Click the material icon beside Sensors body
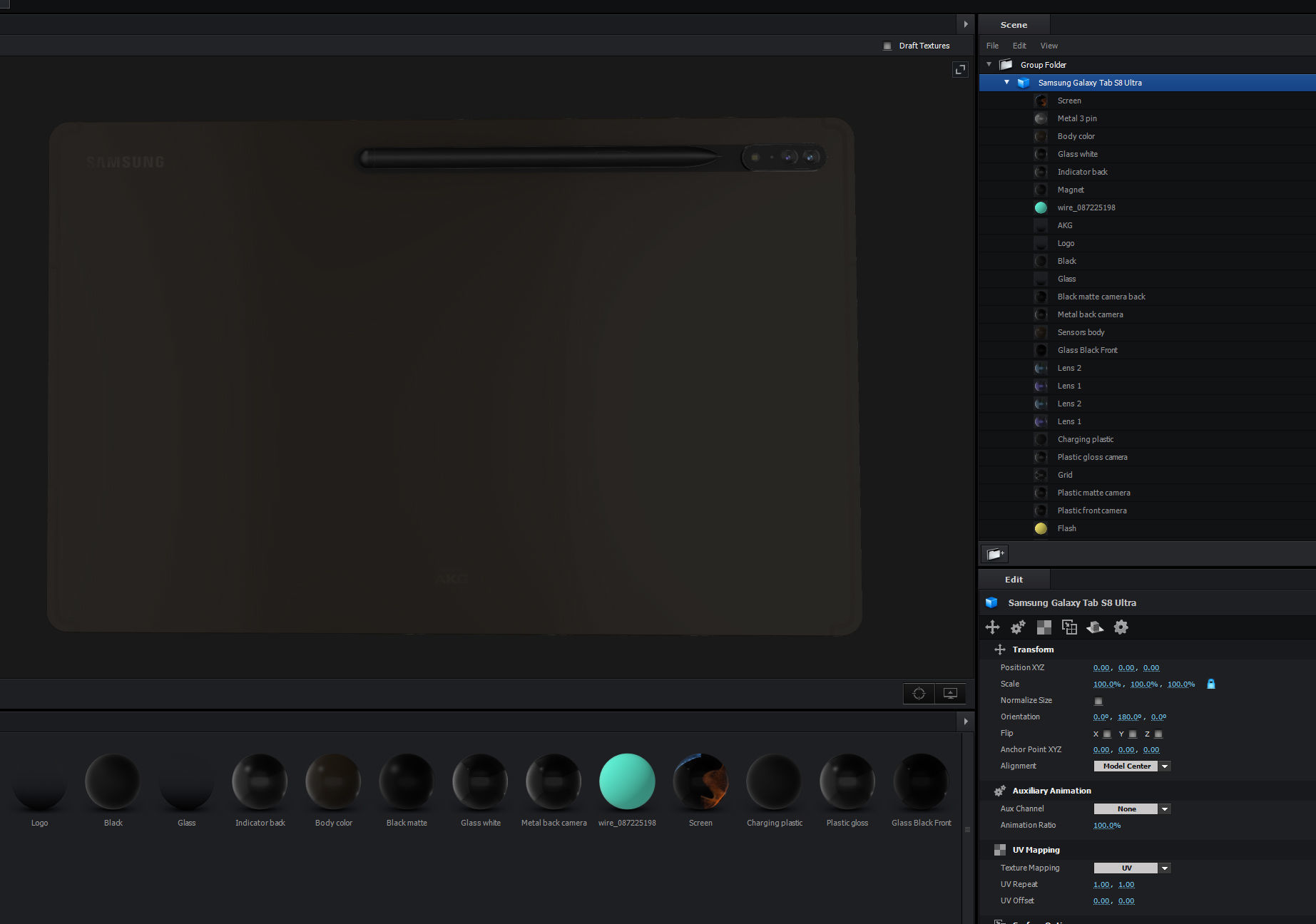Image resolution: width=1316 pixels, height=924 pixels. (1041, 332)
